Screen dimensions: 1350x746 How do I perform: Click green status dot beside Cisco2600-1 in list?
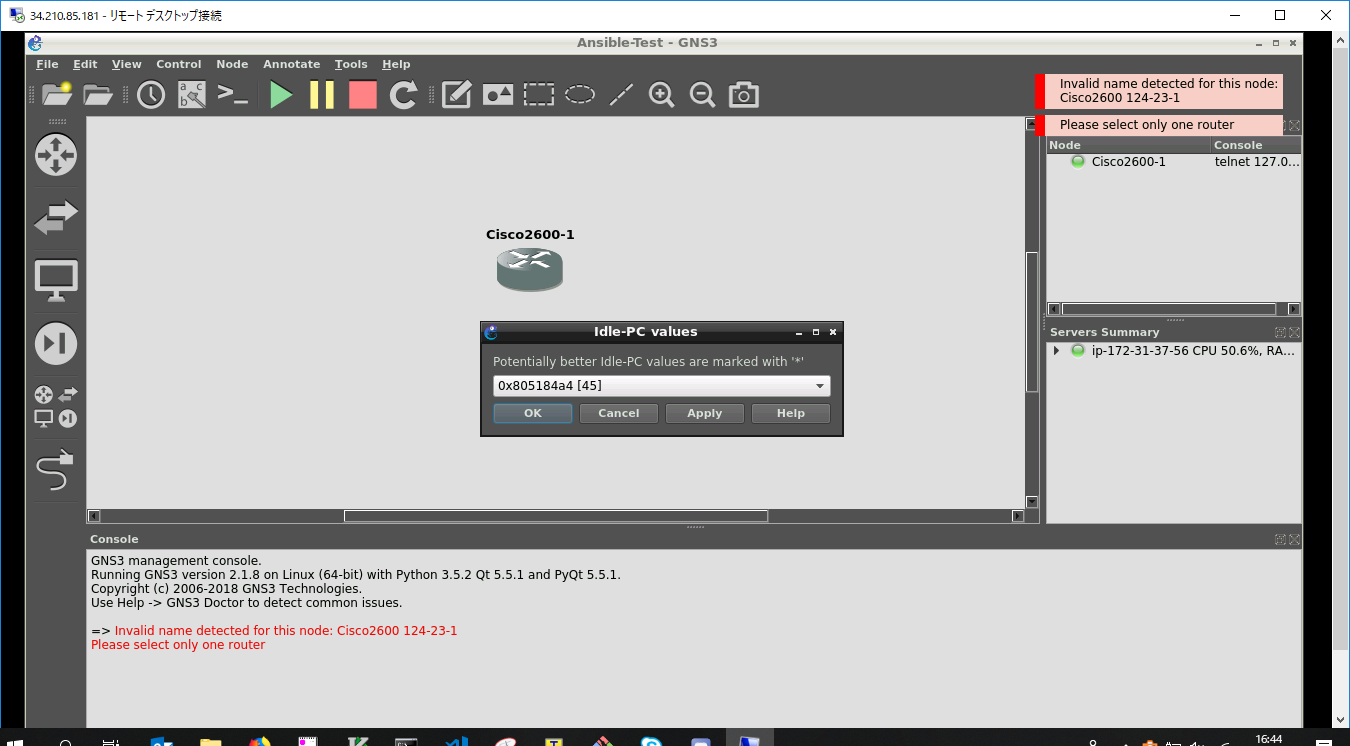pos(1078,161)
